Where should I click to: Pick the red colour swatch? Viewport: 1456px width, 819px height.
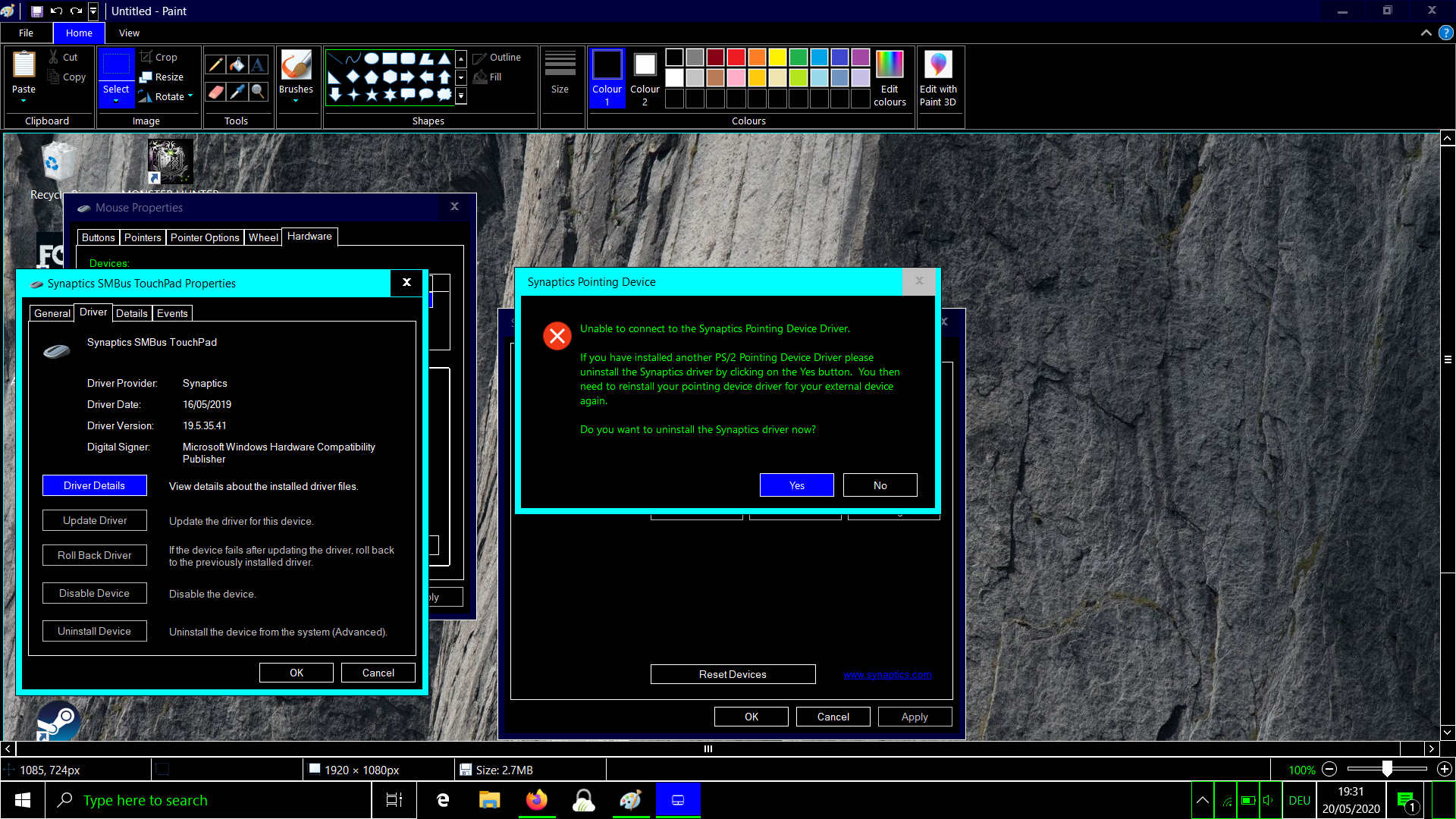[736, 58]
